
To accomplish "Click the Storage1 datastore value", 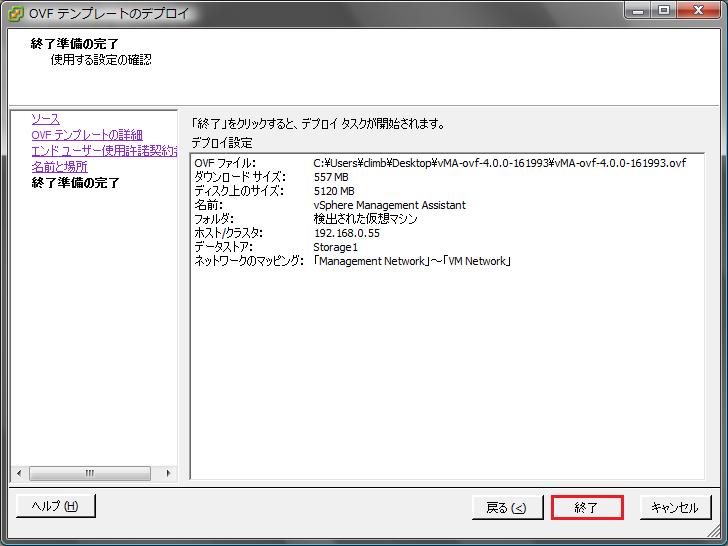I will [336, 247].
